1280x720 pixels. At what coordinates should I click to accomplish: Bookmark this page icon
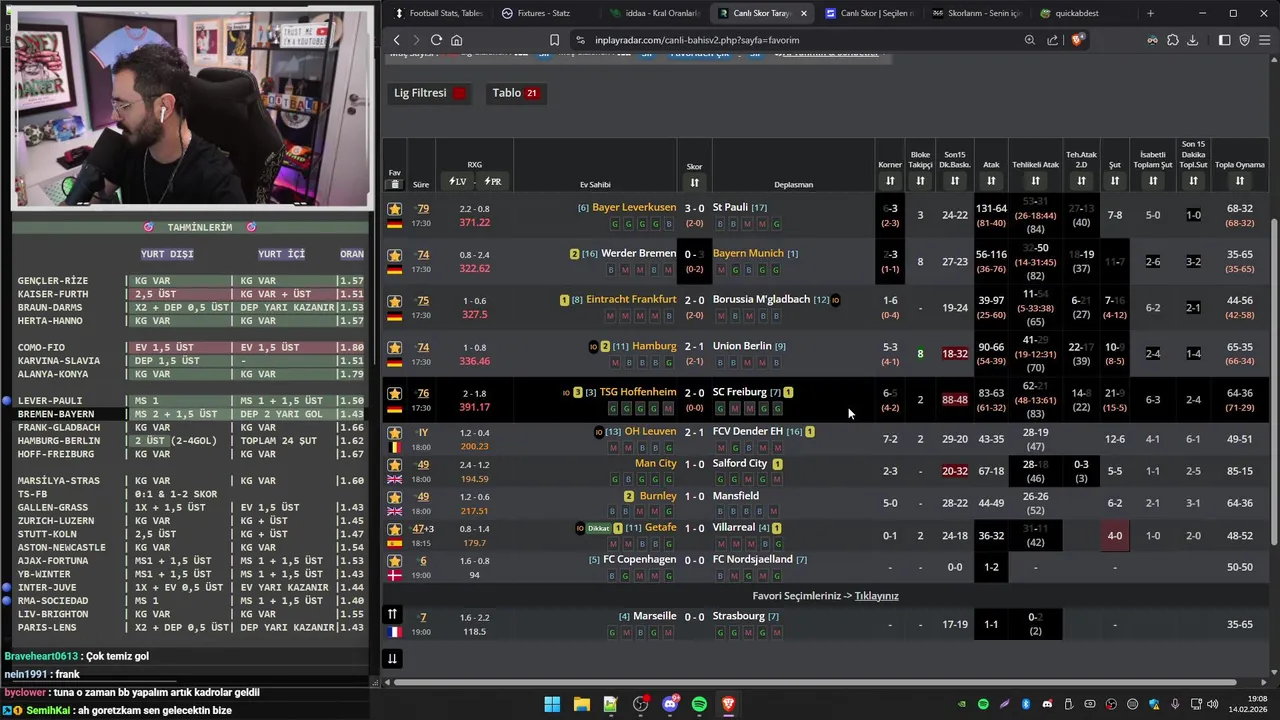pos(554,40)
